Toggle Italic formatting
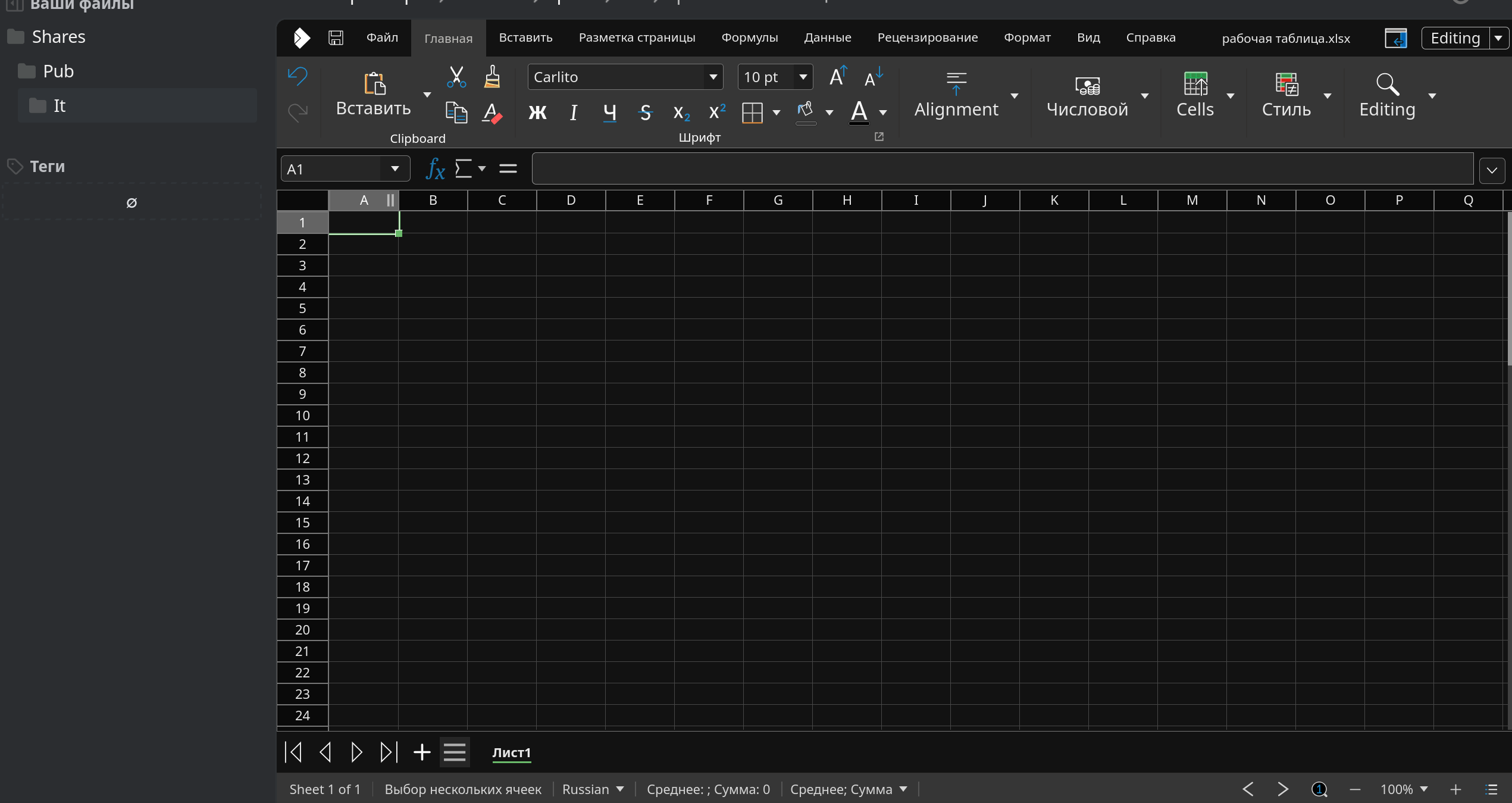The image size is (1512, 803). [x=573, y=112]
